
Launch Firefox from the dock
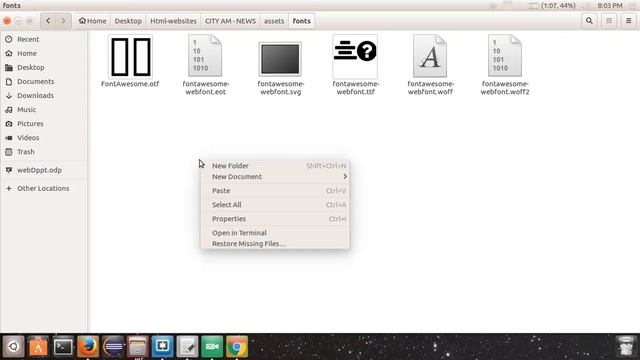coord(88,347)
